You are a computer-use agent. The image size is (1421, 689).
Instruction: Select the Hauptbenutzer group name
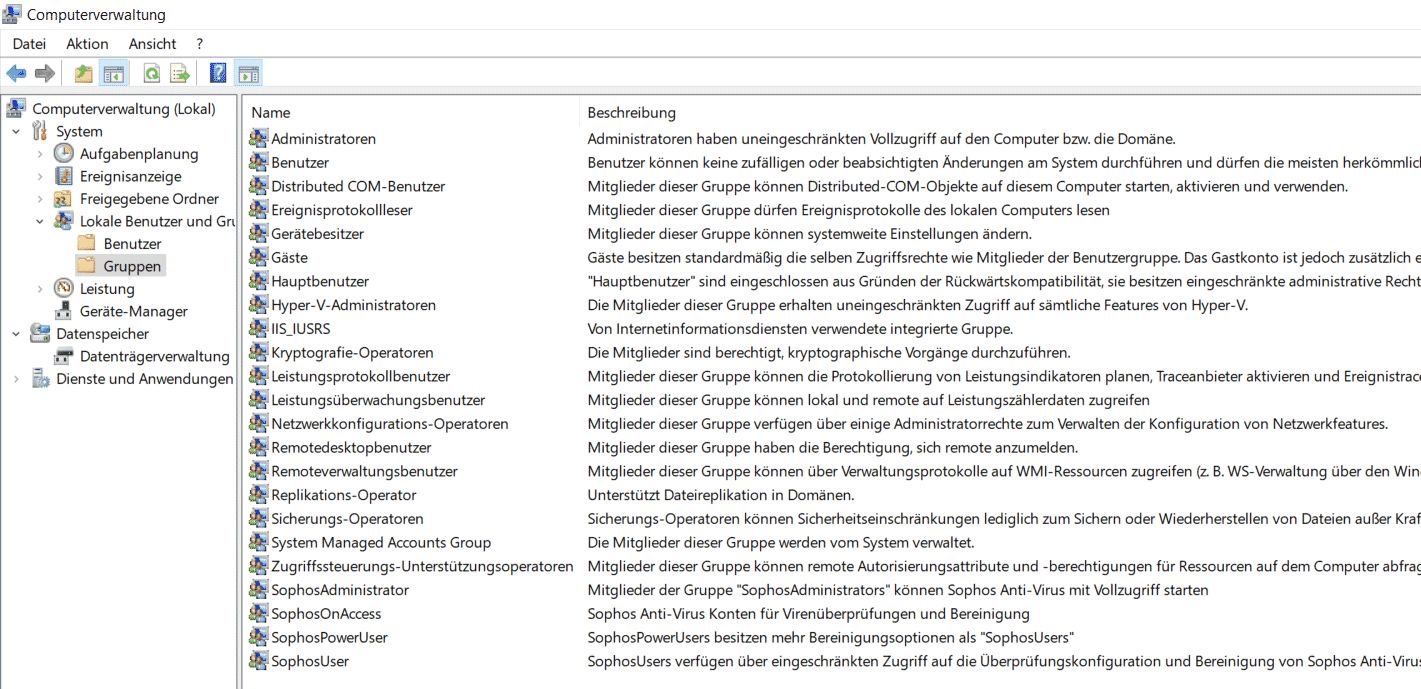pyautogui.click(x=320, y=281)
